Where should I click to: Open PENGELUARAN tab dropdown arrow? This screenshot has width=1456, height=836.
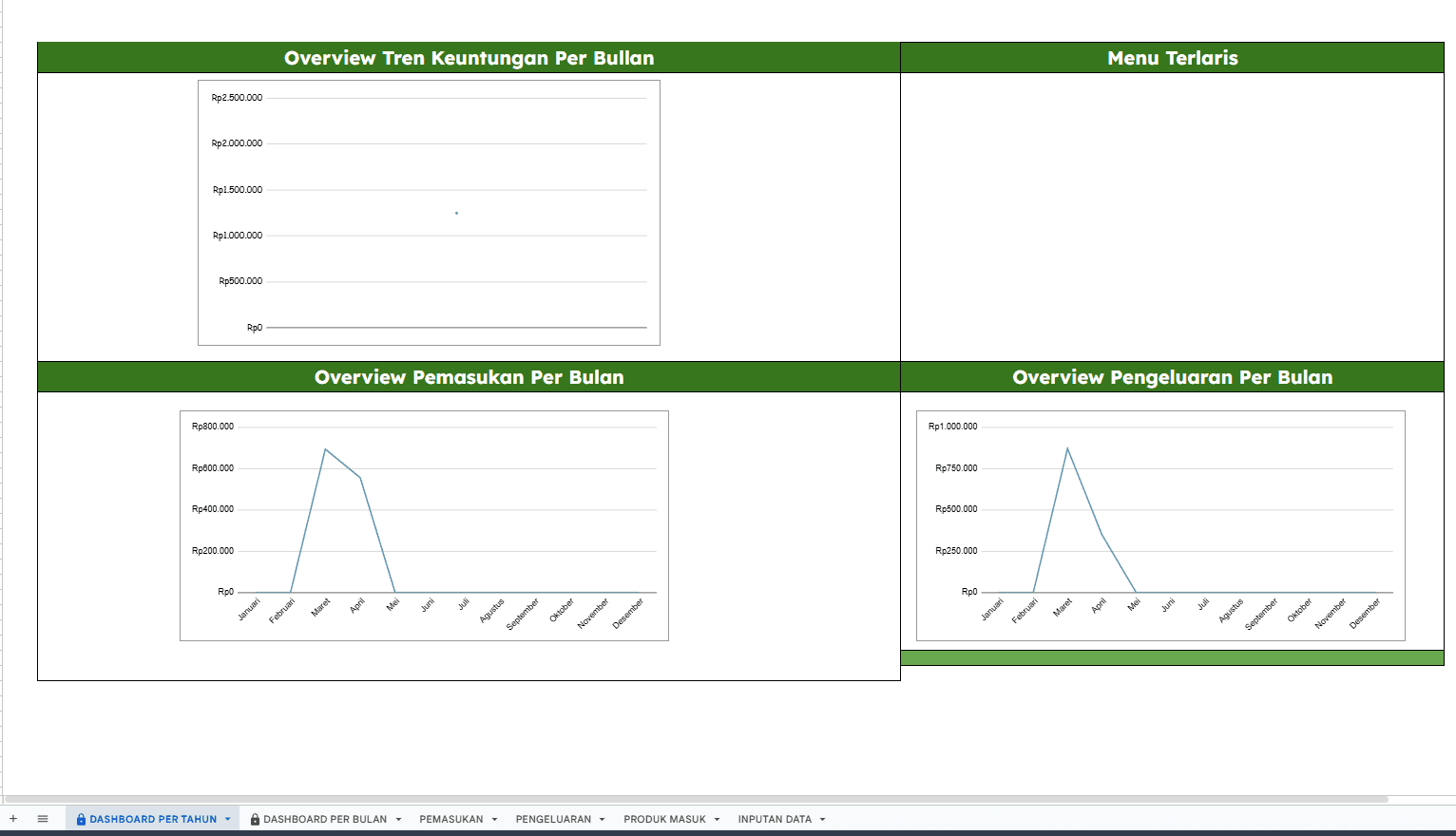point(602,819)
